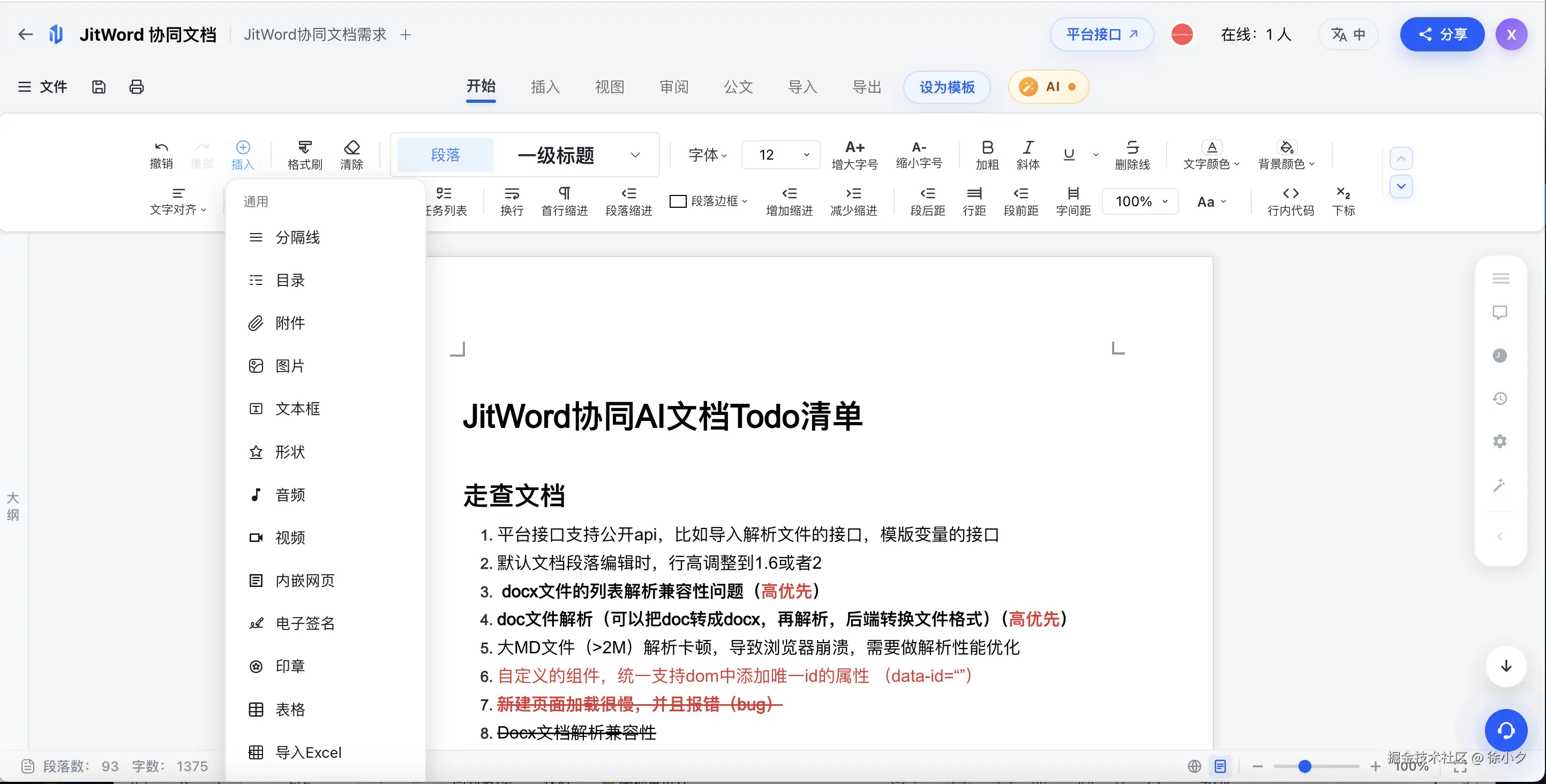Click the 平台接口 link button
This screenshot has width=1546, height=784.
[1102, 34]
